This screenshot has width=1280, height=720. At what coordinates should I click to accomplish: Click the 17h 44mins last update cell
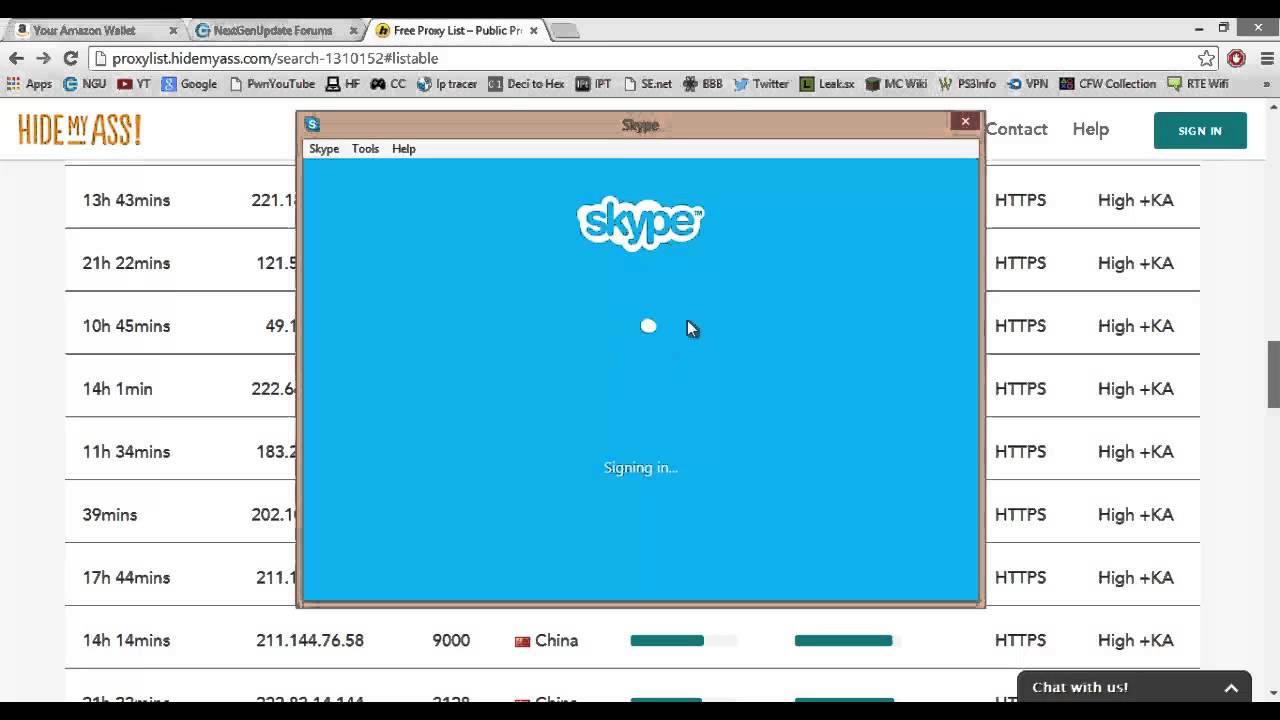126,578
